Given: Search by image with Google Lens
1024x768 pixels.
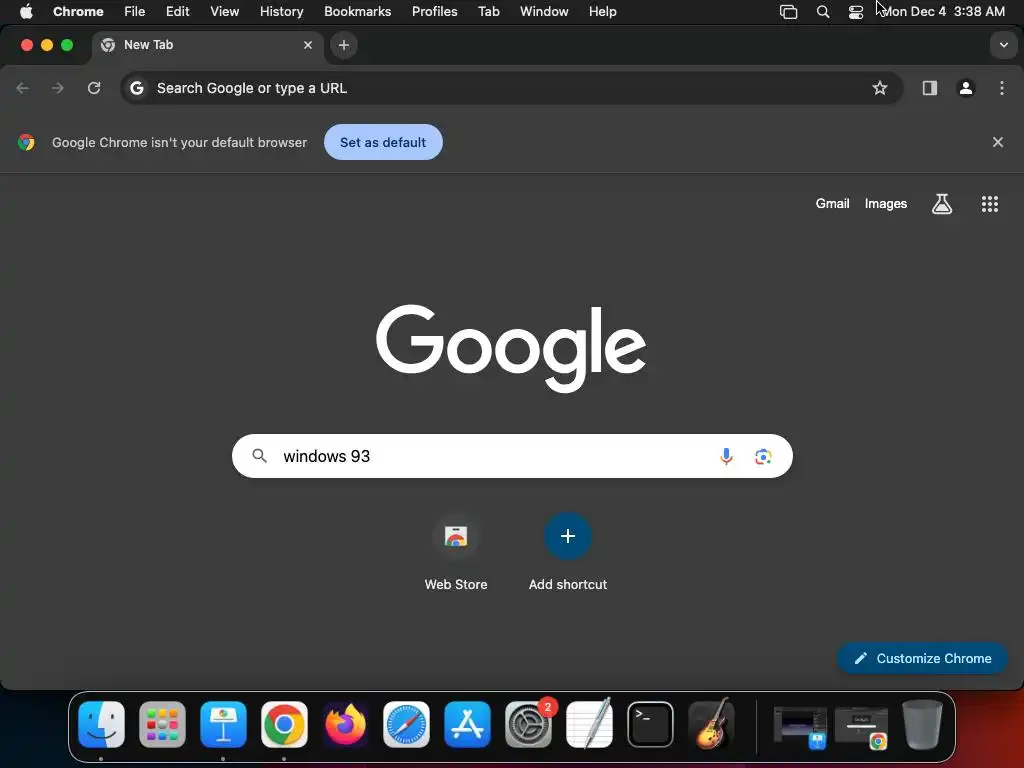Looking at the screenshot, I should point(763,456).
